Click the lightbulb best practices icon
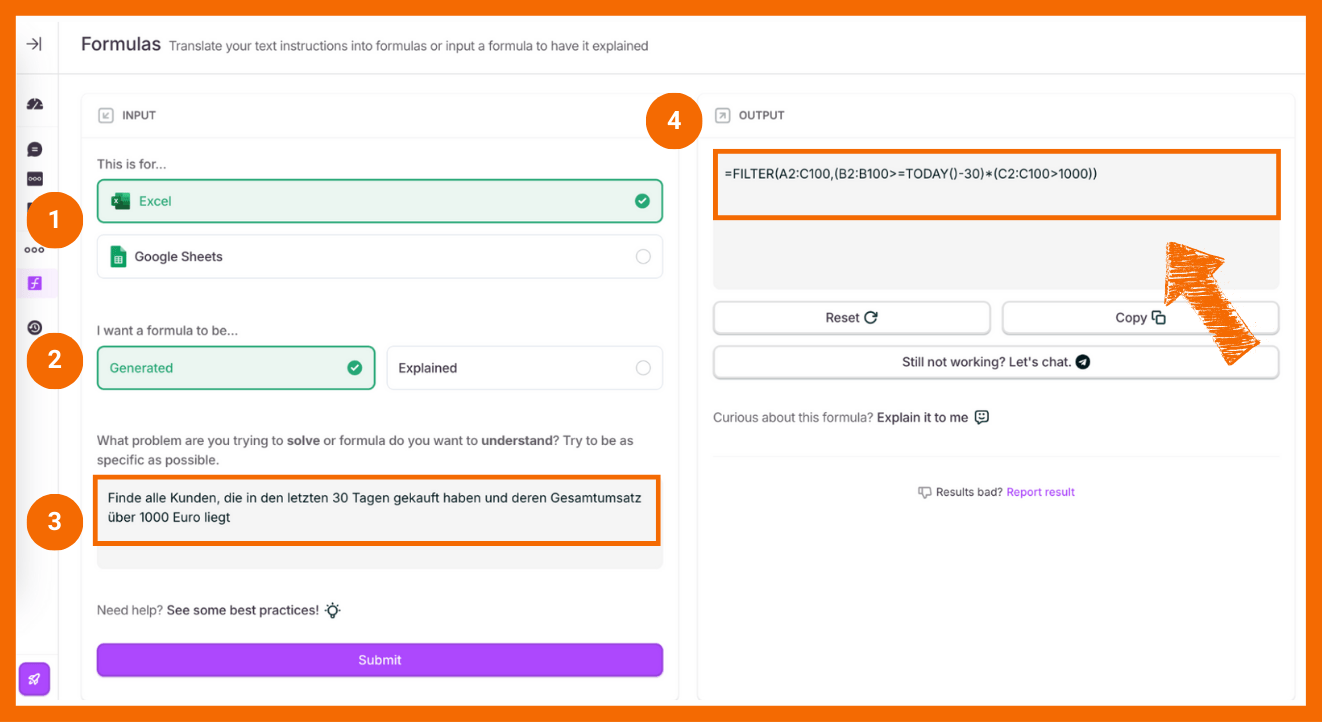This screenshot has width=1322, height=722. [x=333, y=610]
